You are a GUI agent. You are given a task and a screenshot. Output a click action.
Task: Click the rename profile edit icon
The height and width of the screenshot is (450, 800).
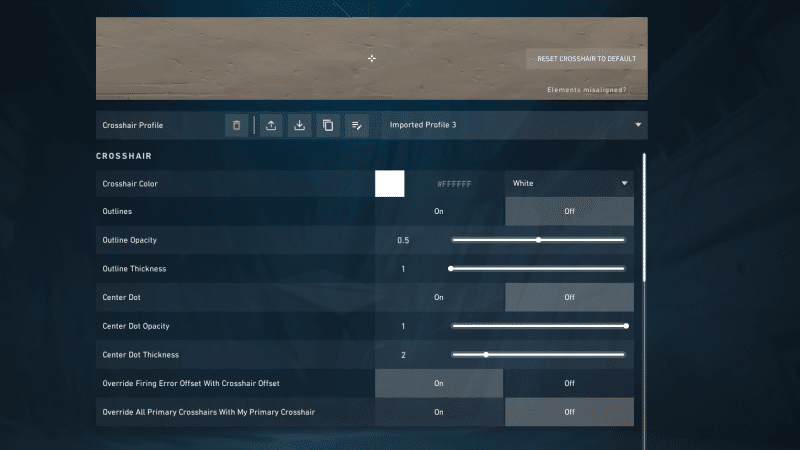click(356, 126)
